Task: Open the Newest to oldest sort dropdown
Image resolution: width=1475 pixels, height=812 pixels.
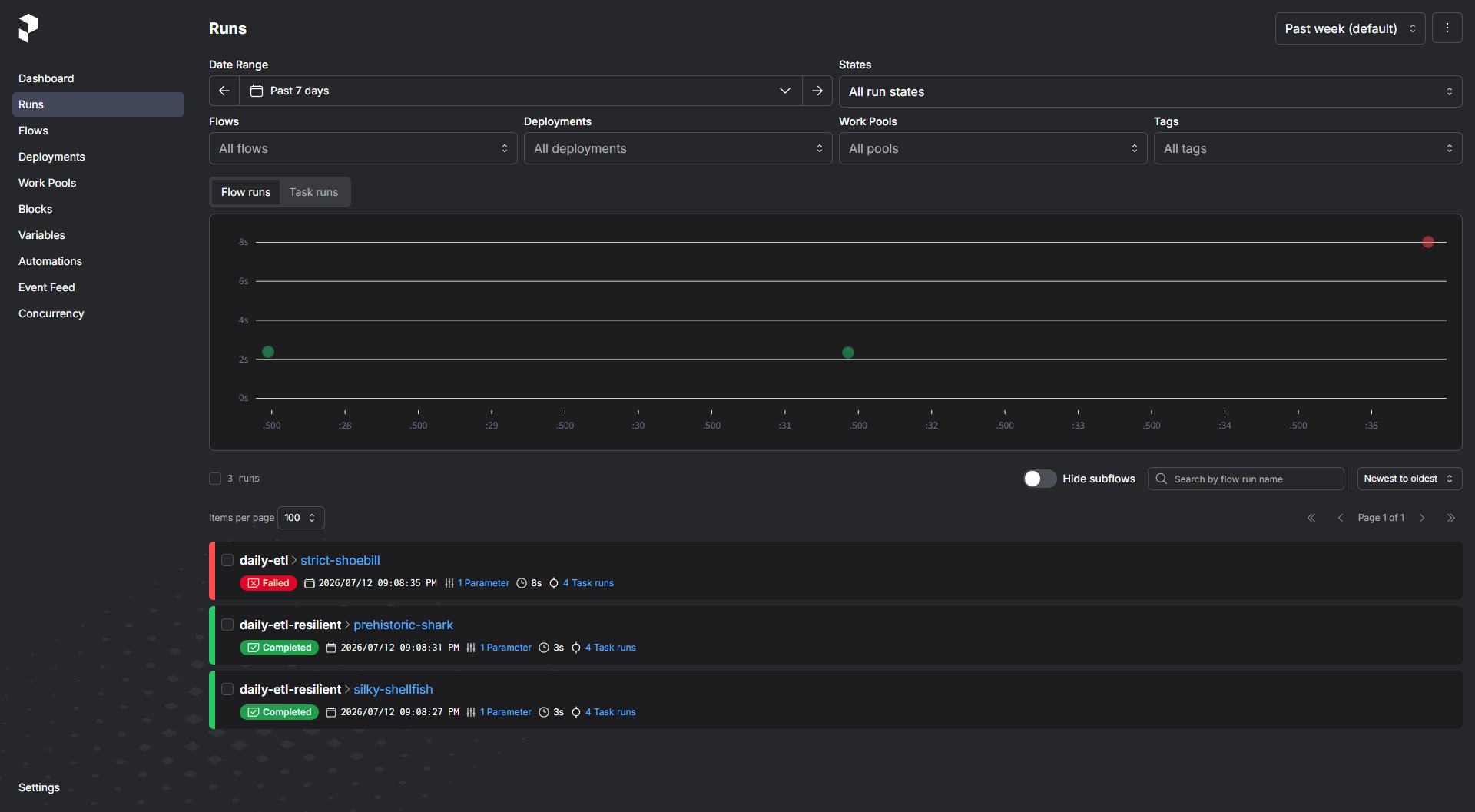Action: click(x=1410, y=479)
